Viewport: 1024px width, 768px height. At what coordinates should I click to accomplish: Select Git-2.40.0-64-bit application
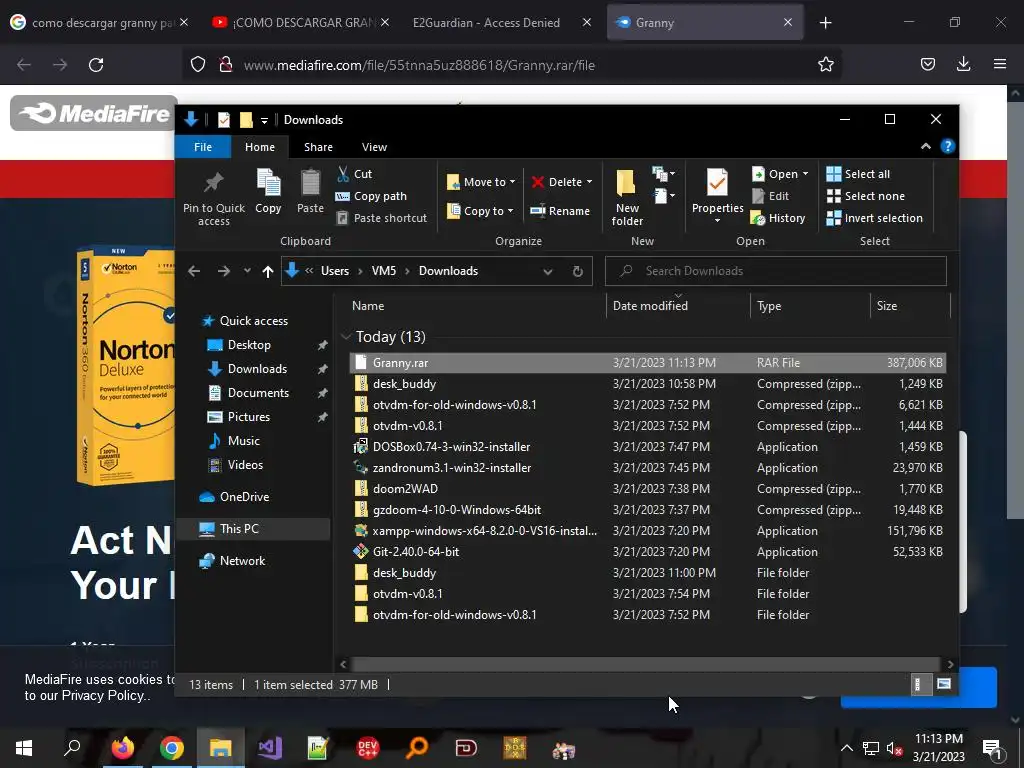pyautogui.click(x=647, y=552)
